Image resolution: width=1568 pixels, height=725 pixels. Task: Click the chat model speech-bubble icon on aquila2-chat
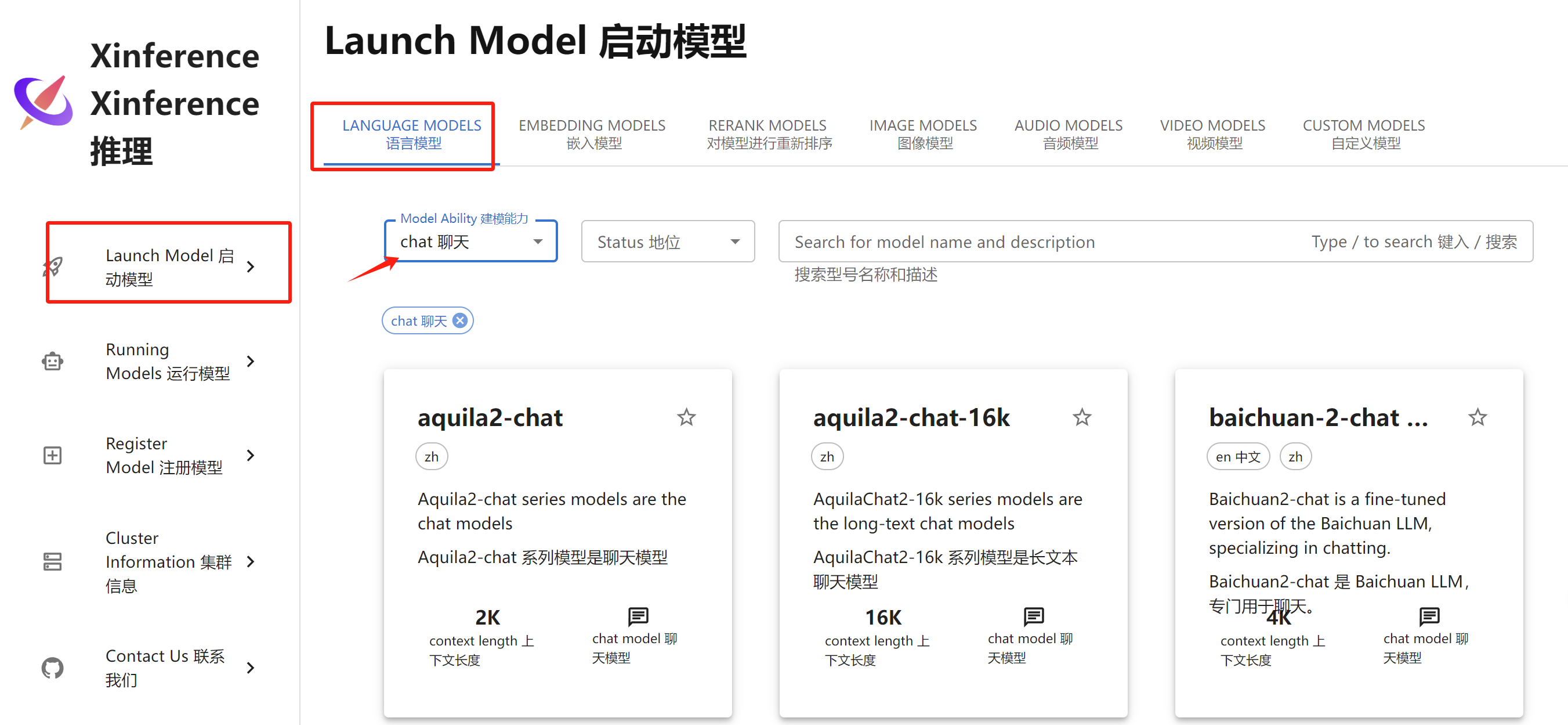[638, 617]
